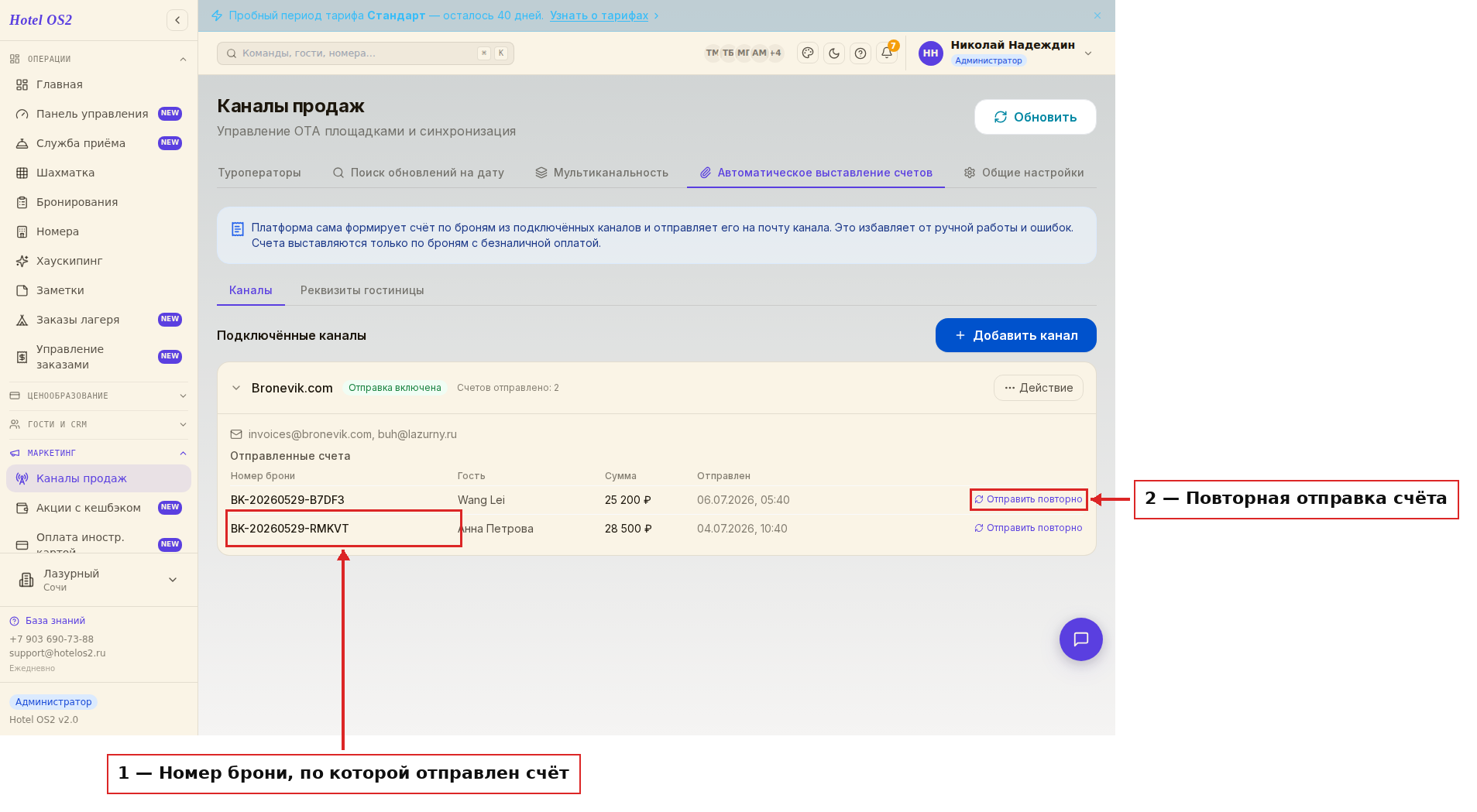Viewport: 1477px width, 812px height.
Task: Click the Администратор role badge in sidebar footer
Action: click(x=53, y=702)
